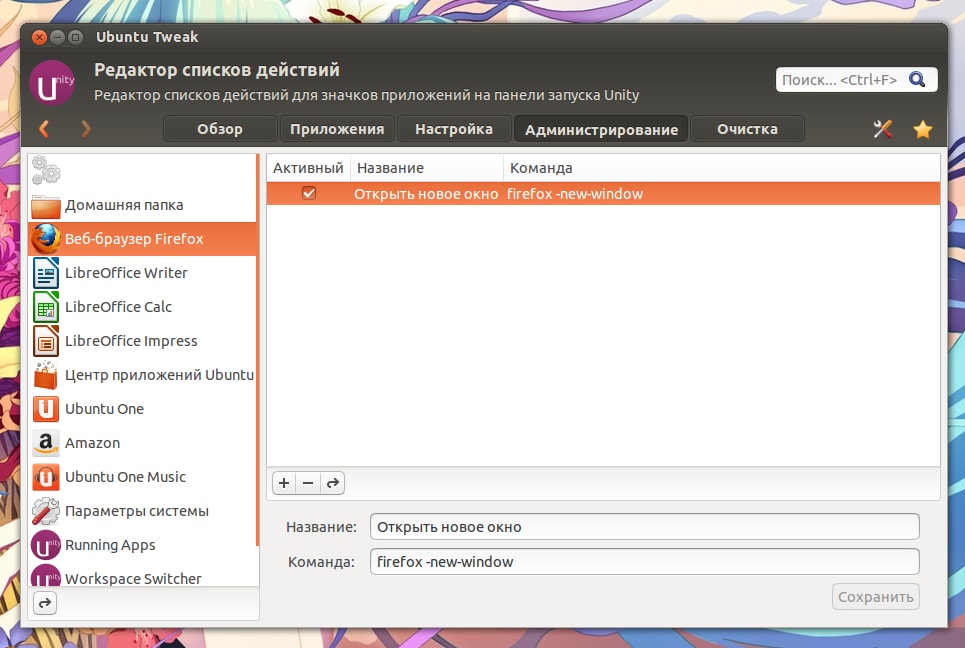This screenshot has width=965, height=648.
Task: Select Параметры системы label
Action: tap(137, 511)
